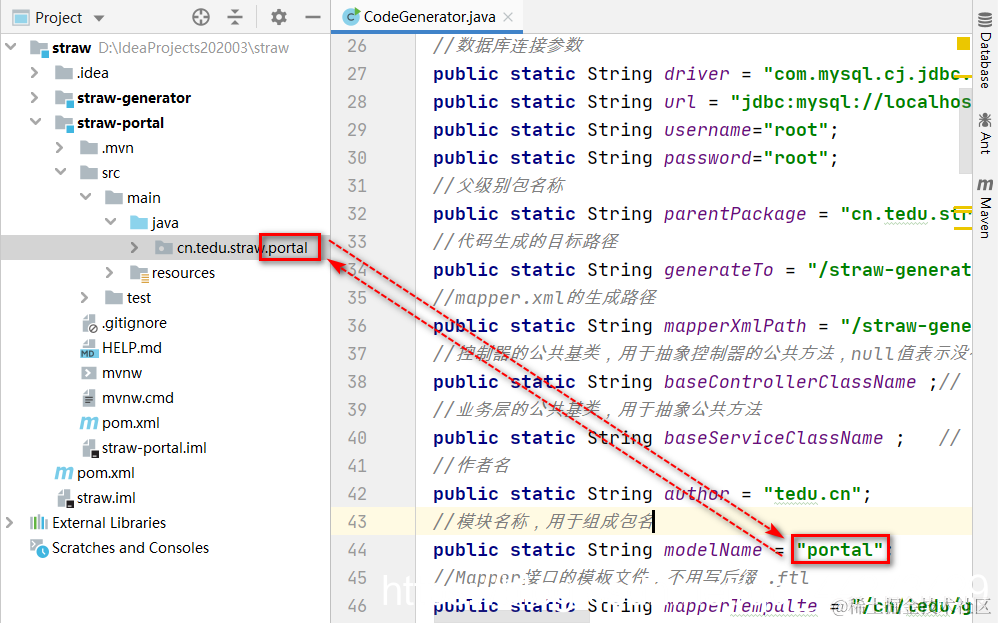
Task: Open the Maven tool window
Action: pyautogui.click(x=985, y=208)
